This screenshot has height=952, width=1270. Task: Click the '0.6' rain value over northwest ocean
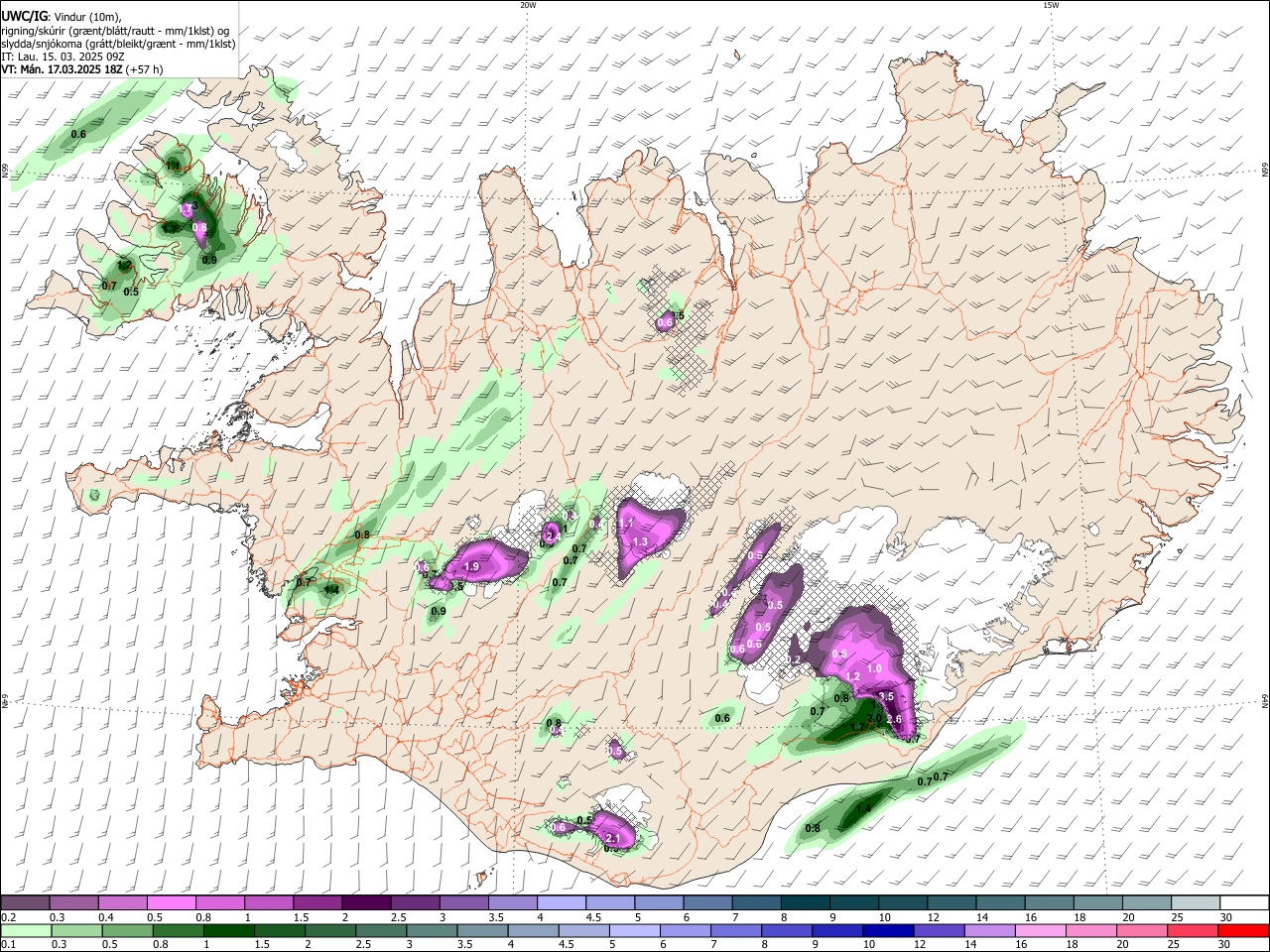pyautogui.click(x=78, y=134)
